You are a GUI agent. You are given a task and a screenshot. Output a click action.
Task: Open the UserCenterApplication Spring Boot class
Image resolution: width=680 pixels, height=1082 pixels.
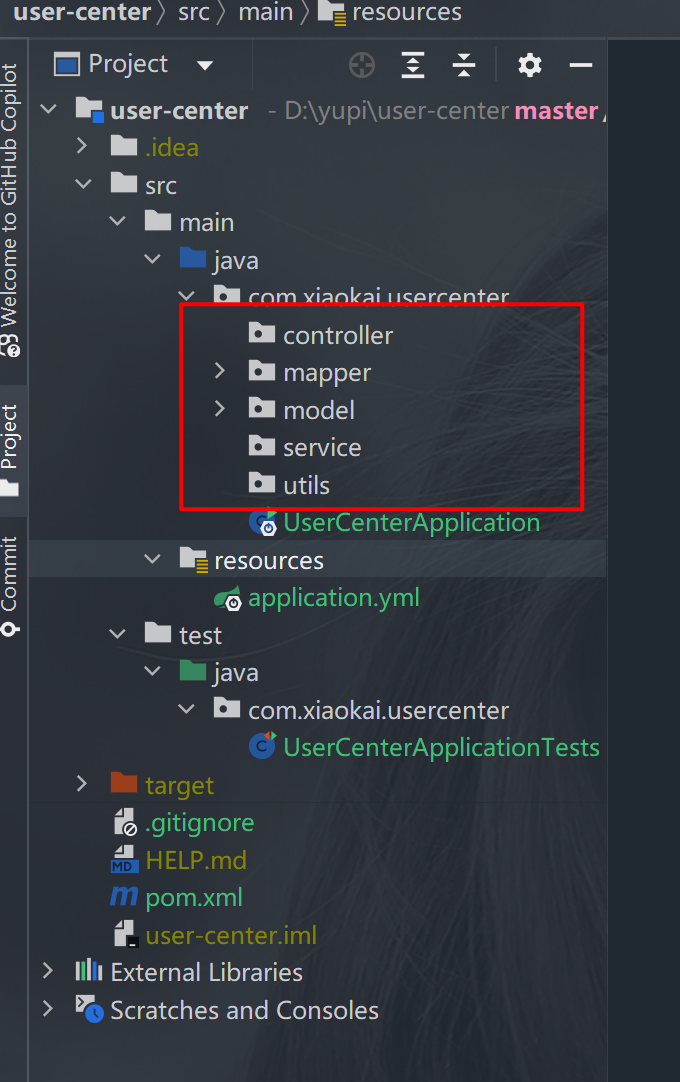411,523
